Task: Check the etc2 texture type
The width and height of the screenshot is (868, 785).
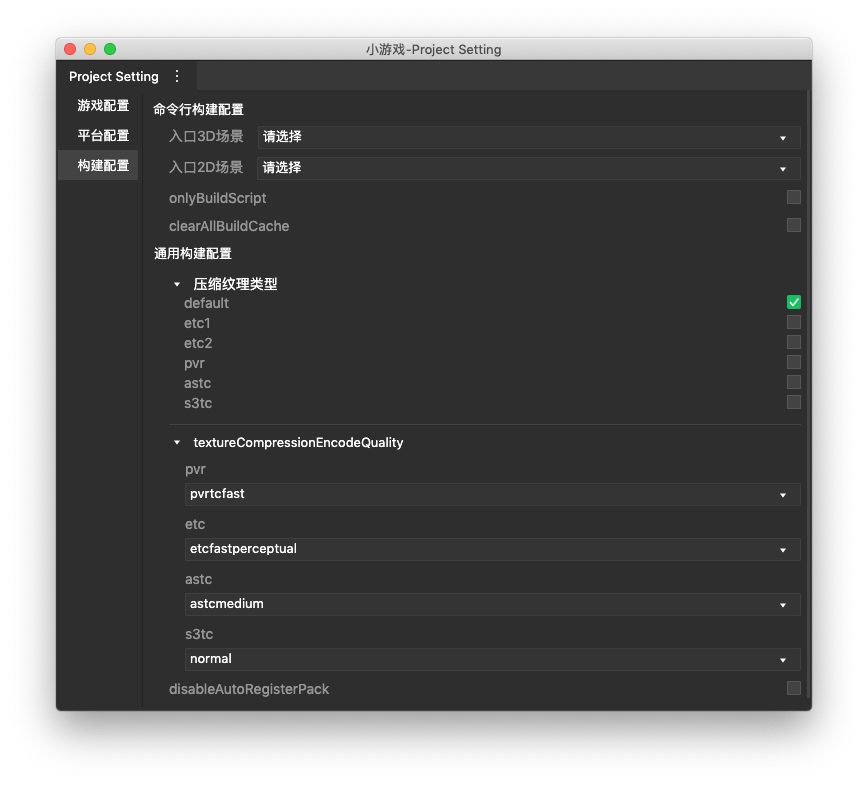Action: click(x=793, y=342)
